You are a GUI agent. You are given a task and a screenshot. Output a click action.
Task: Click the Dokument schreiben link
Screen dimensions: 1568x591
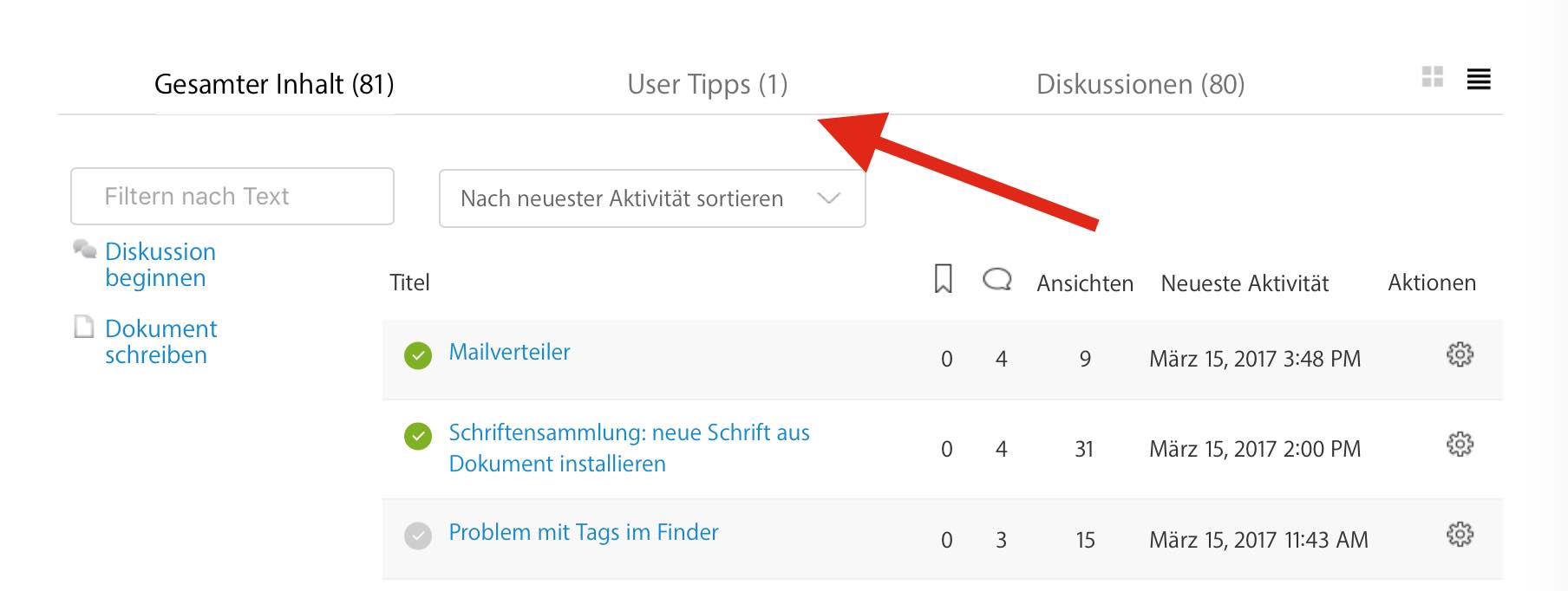pos(160,341)
